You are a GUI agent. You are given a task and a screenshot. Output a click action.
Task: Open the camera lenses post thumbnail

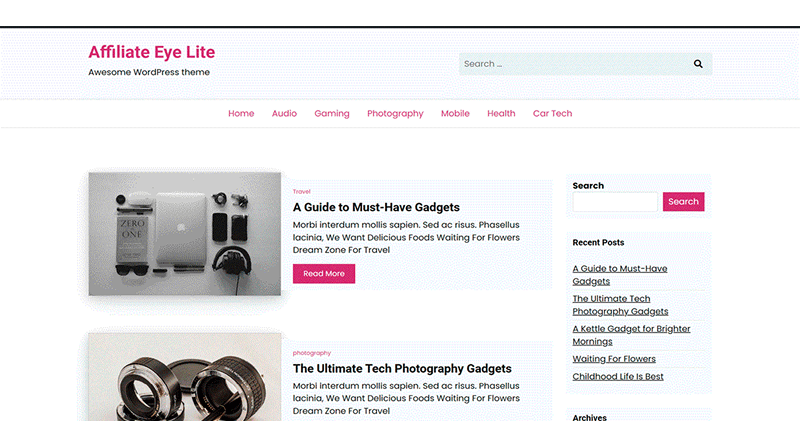pyautogui.click(x=185, y=377)
